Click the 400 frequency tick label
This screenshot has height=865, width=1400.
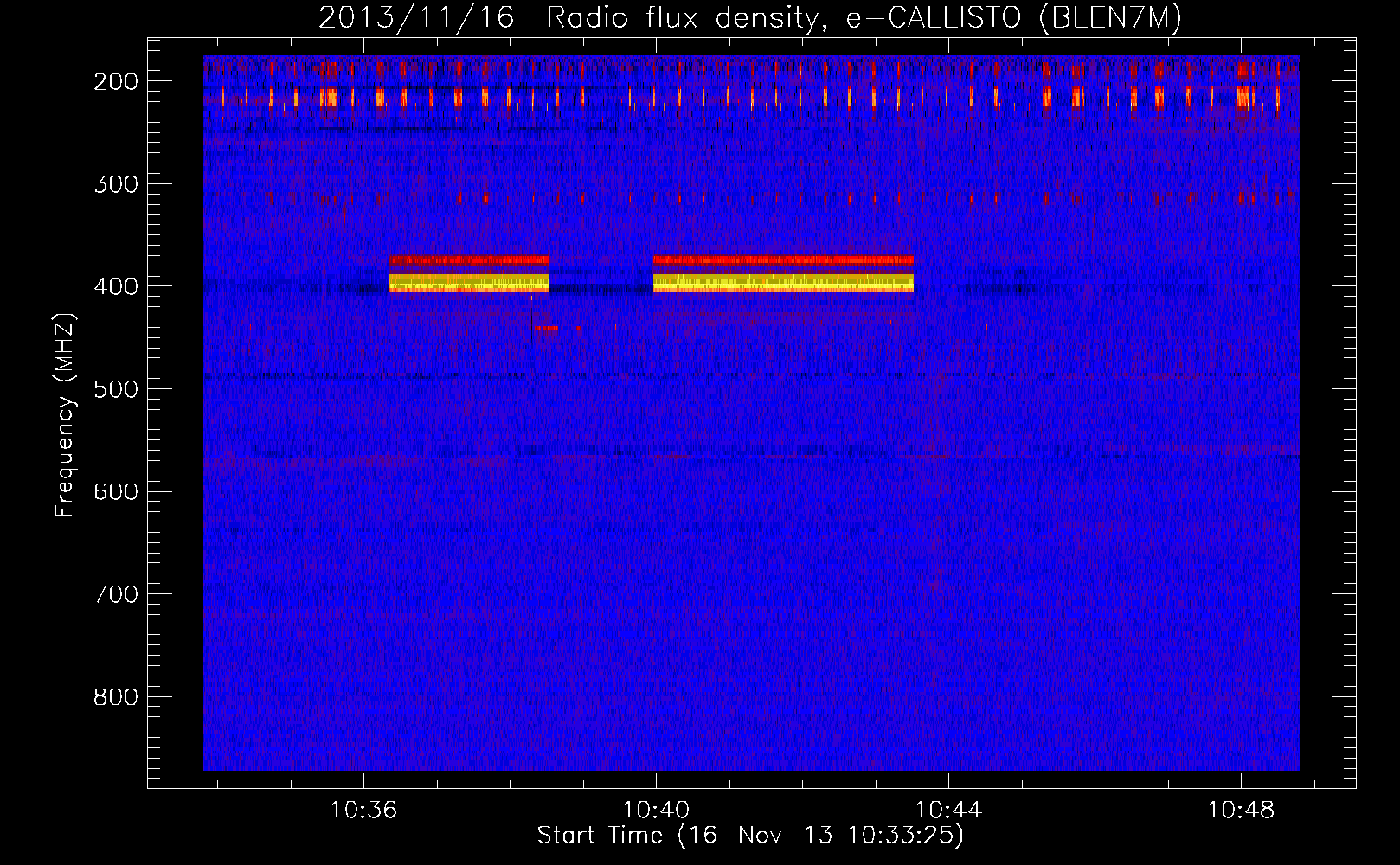116,286
